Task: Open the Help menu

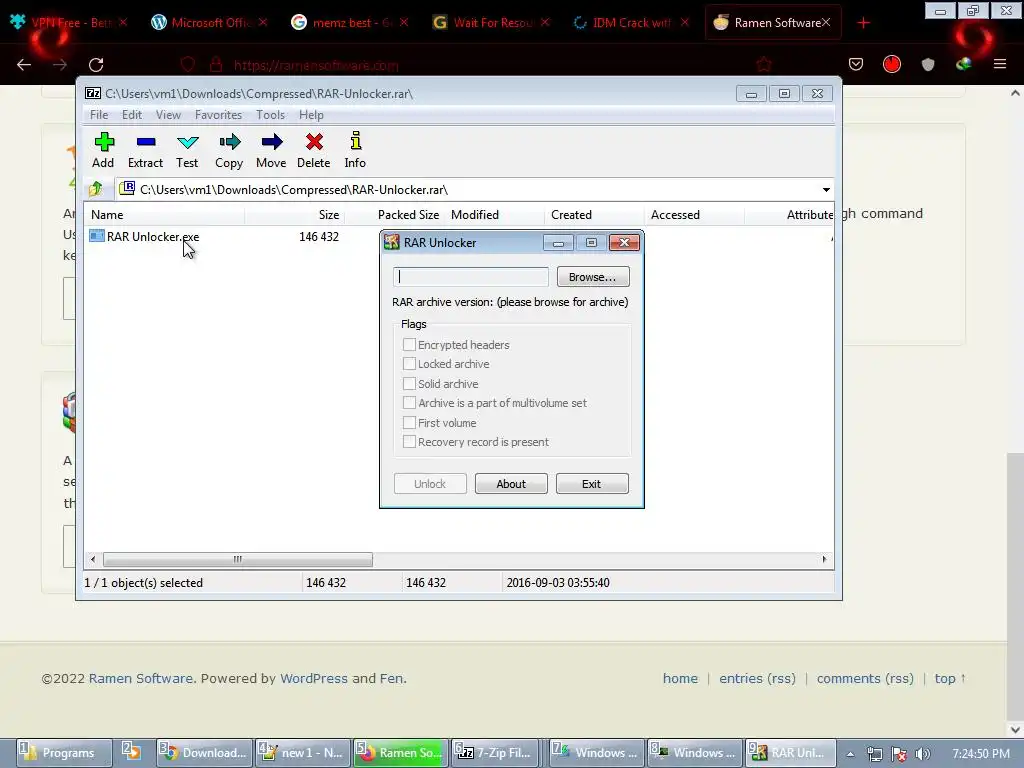Action: [311, 115]
